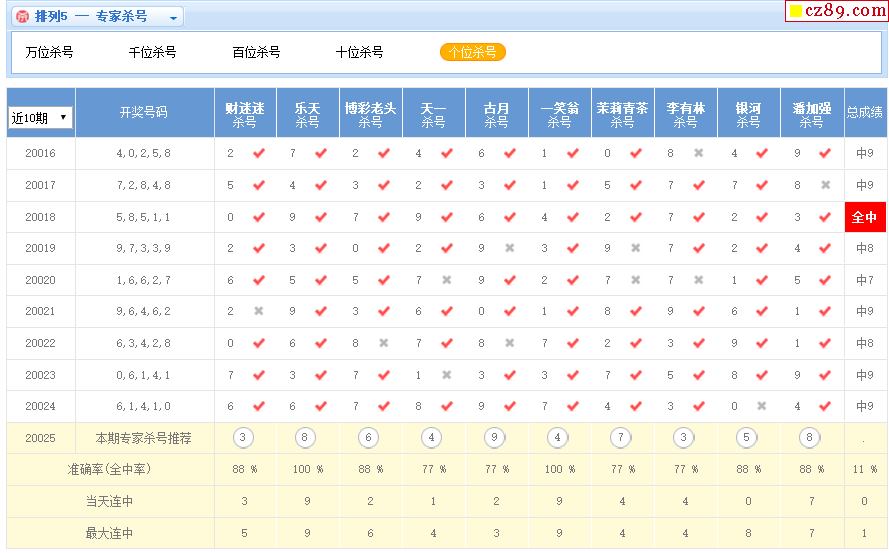
Task: Expand the 专家杀号 dropdown arrow in title bar
Action: point(173,18)
